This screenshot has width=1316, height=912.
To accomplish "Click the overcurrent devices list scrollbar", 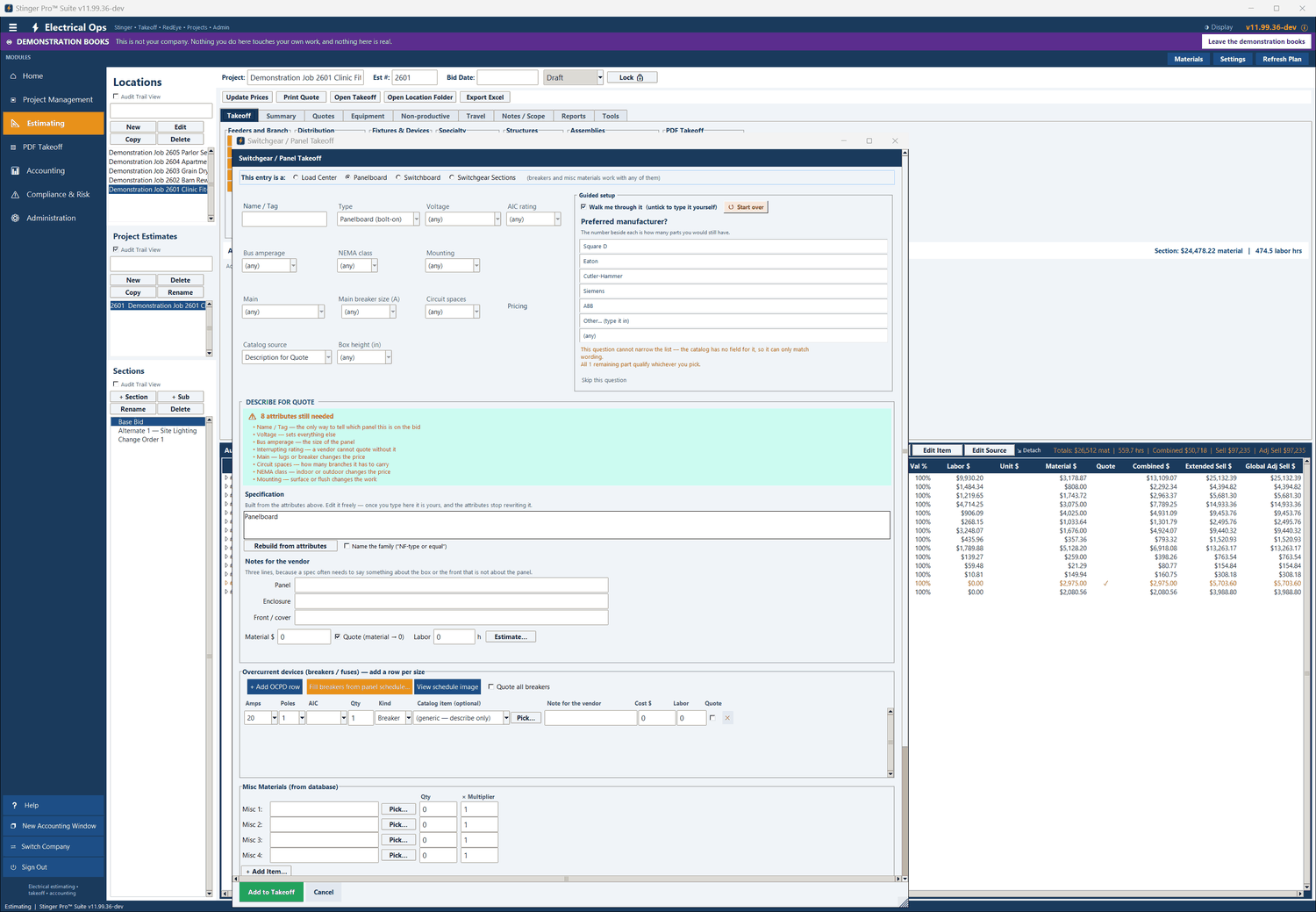I will 890,743.
